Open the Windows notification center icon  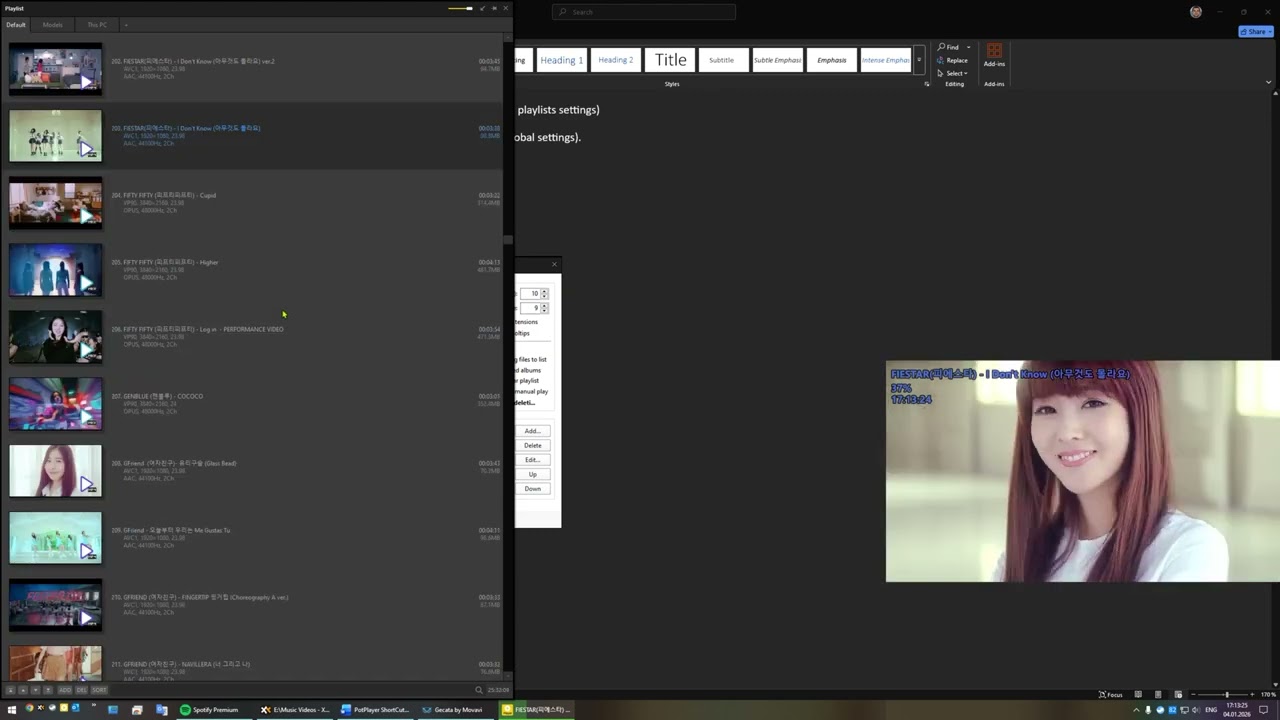pos(1264,710)
